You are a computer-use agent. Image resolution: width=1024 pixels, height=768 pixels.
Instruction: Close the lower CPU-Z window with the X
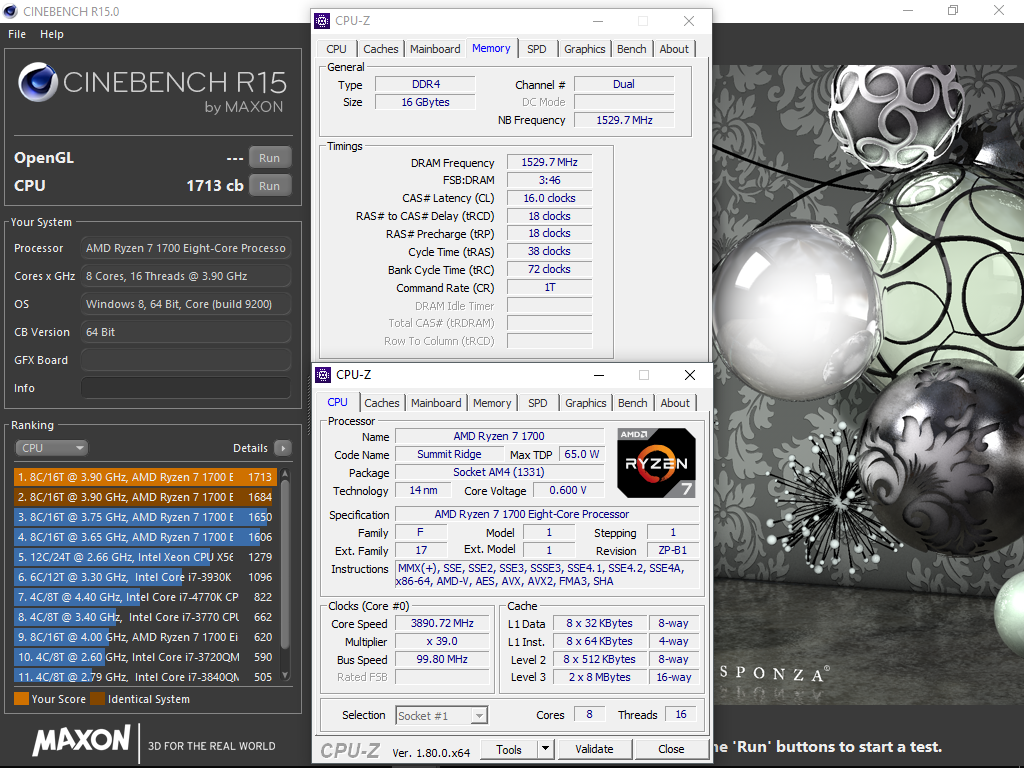(690, 375)
